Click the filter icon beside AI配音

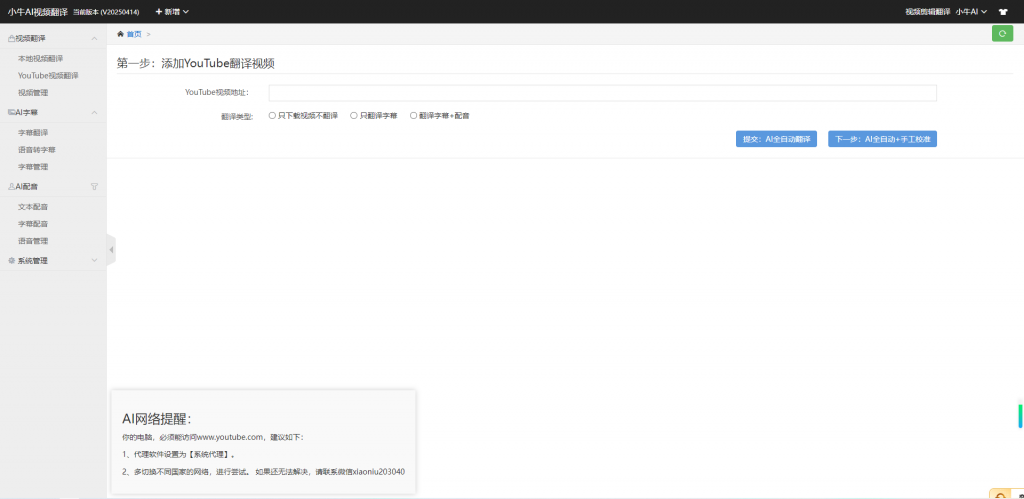(94, 187)
